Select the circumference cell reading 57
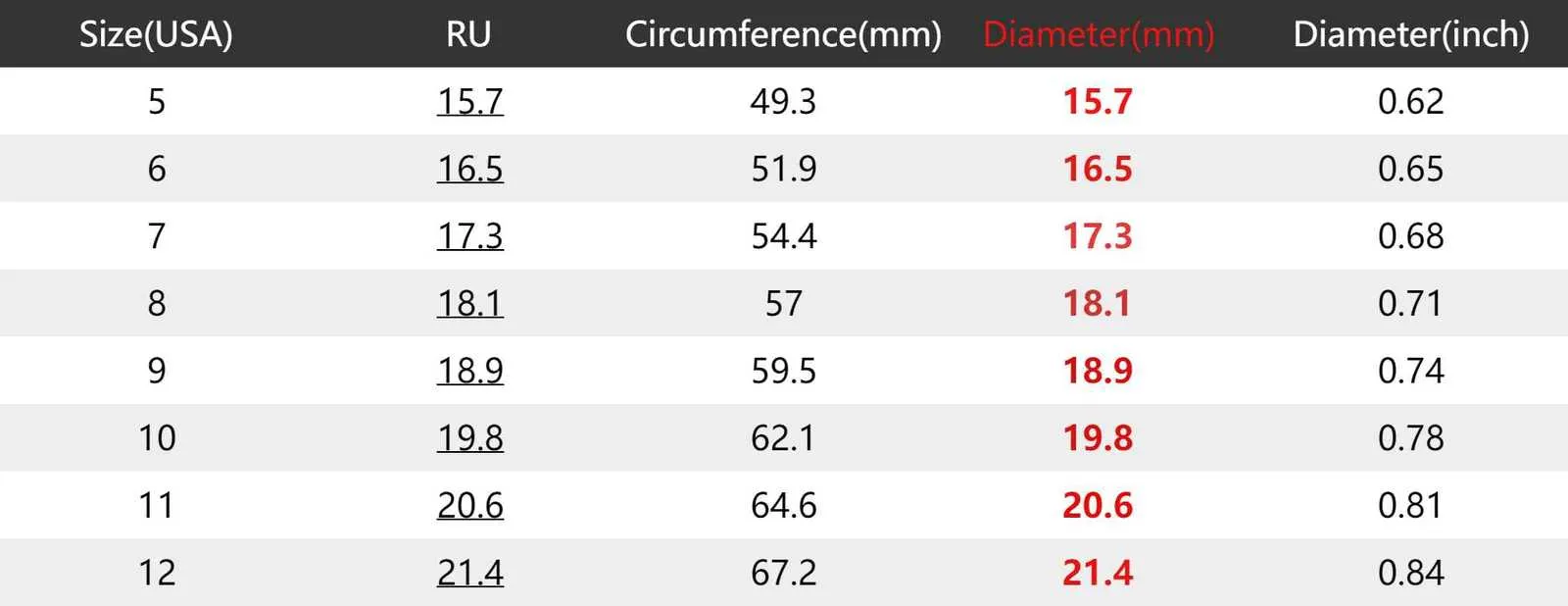 tap(783, 303)
